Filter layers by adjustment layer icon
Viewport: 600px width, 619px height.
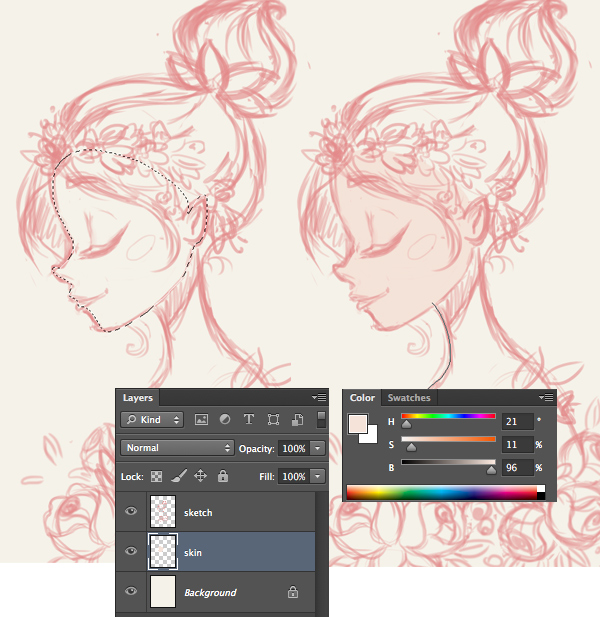[x=225, y=419]
